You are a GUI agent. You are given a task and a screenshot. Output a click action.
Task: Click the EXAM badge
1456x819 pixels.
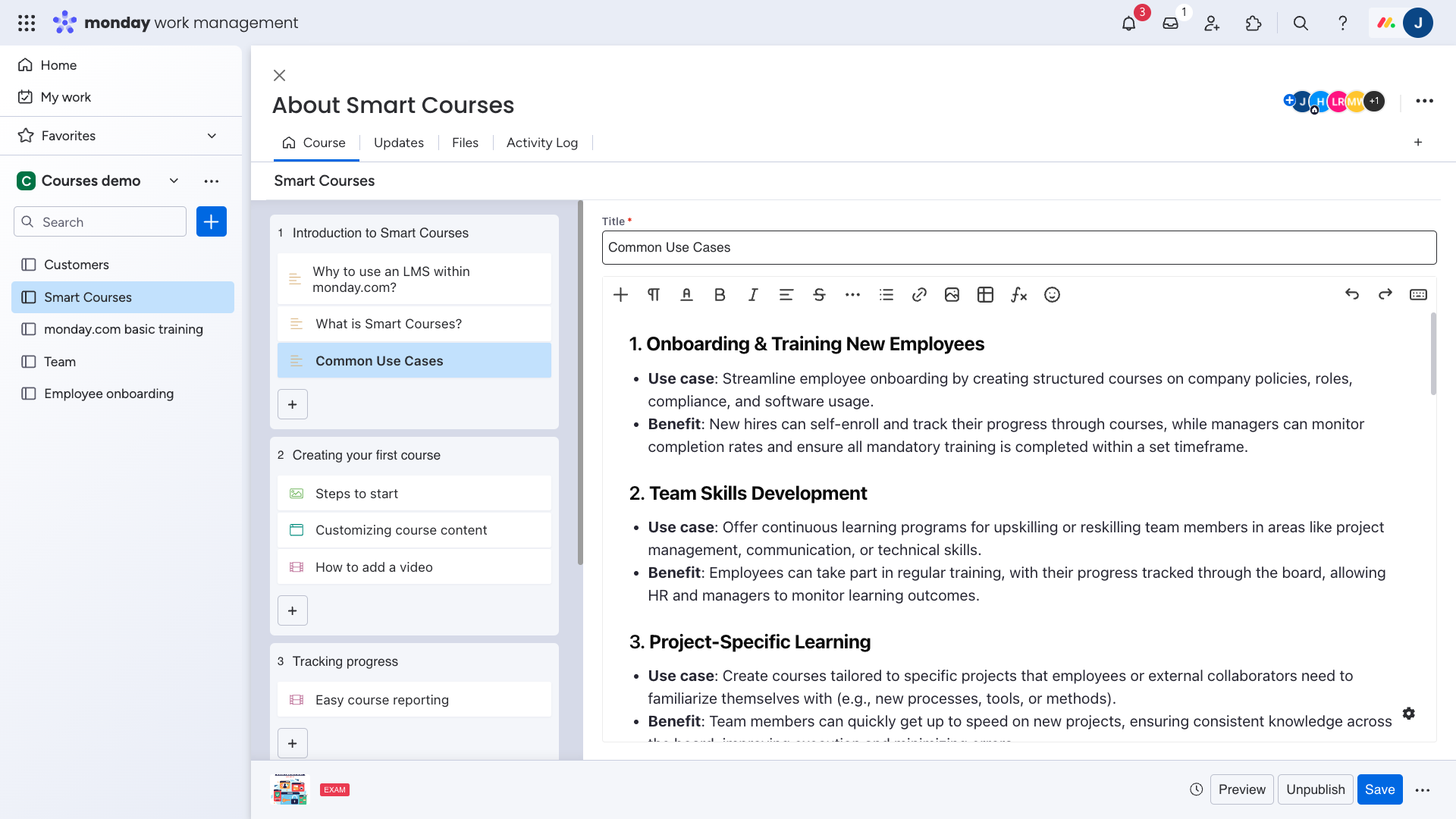pos(334,789)
